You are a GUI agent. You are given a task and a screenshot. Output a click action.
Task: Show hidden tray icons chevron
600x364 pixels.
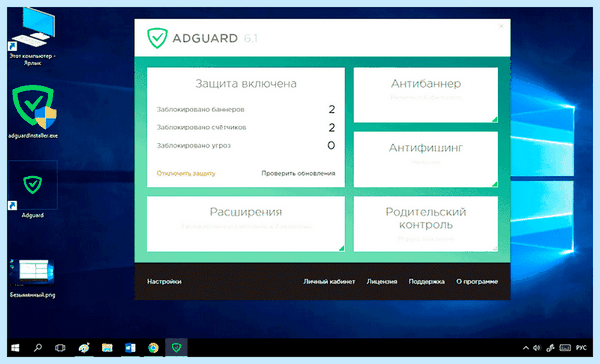(x=525, y=348)
